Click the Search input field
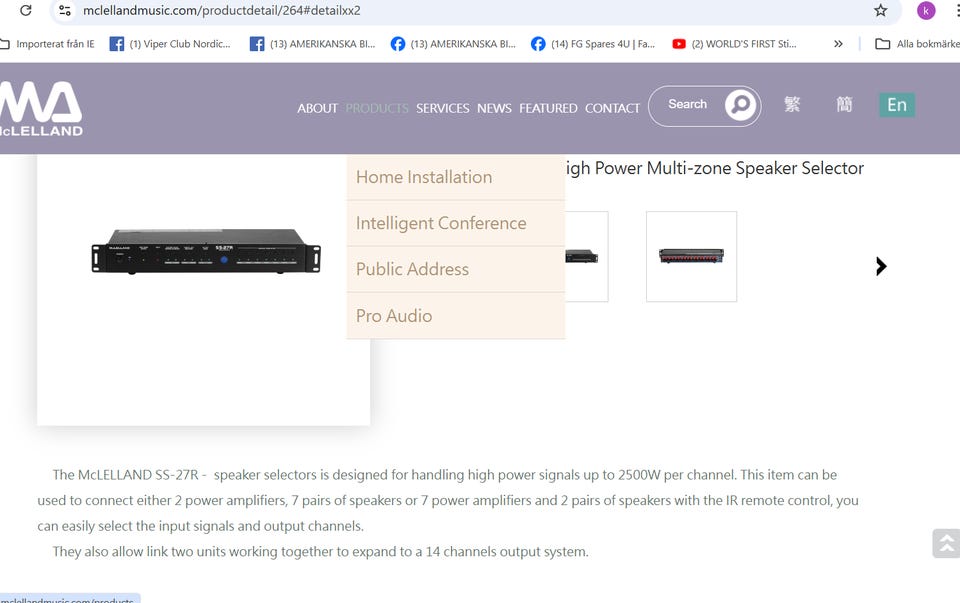This screenshot has width=960, height=603. tap(688, 105)
